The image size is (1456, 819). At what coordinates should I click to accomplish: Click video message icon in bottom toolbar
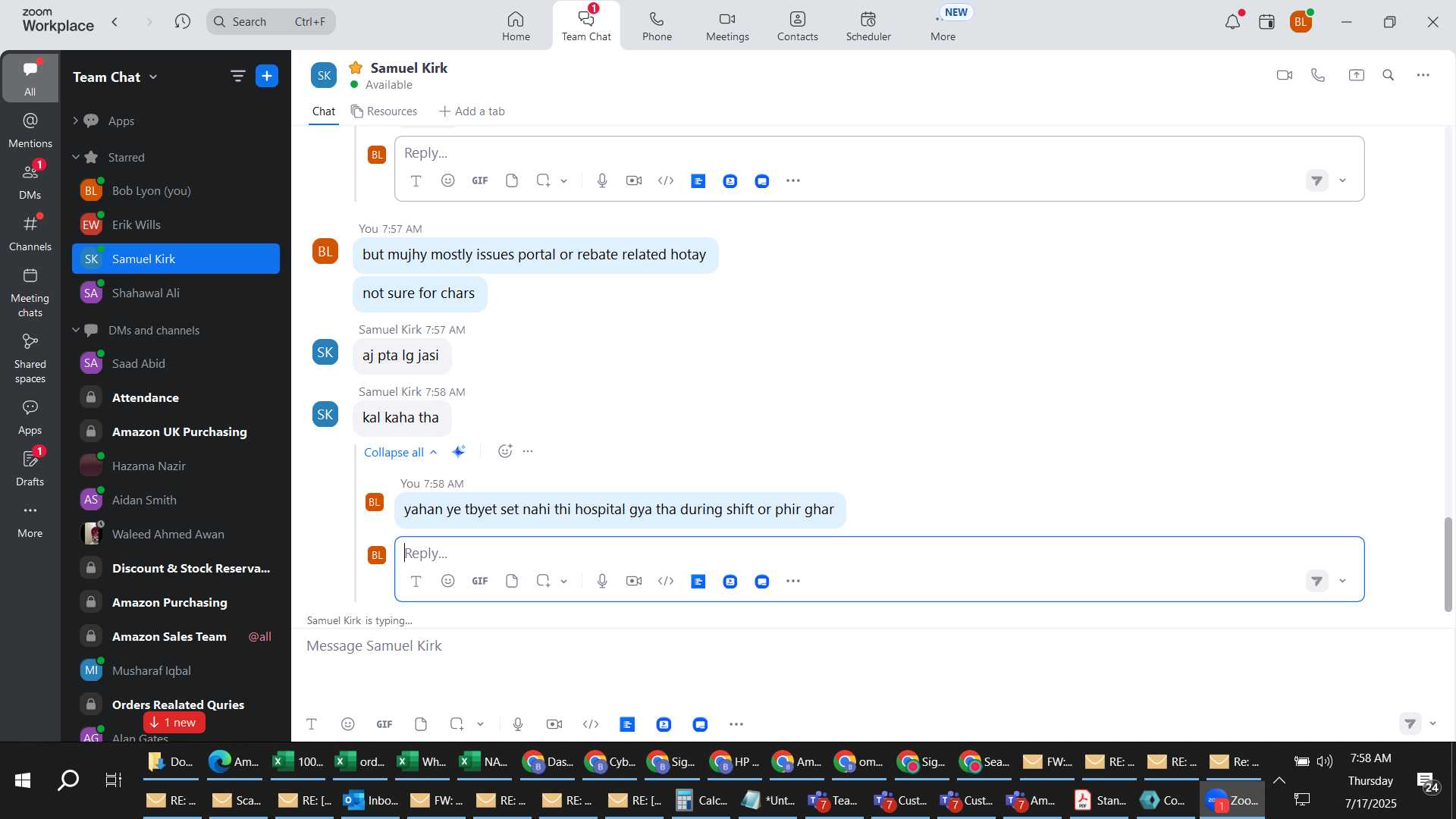554,724
